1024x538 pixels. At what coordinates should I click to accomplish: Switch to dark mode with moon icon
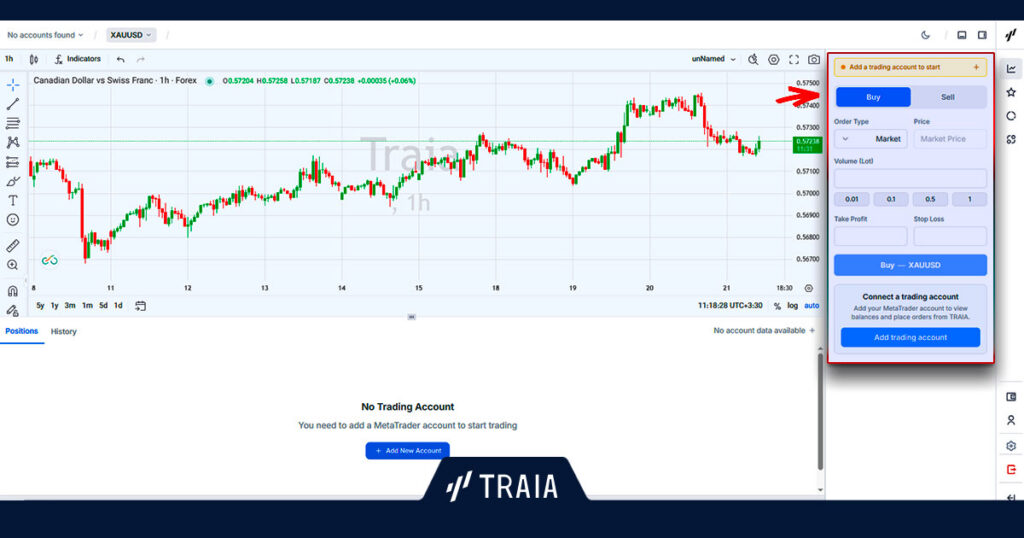pyautogui.click(x=925, y=35)
